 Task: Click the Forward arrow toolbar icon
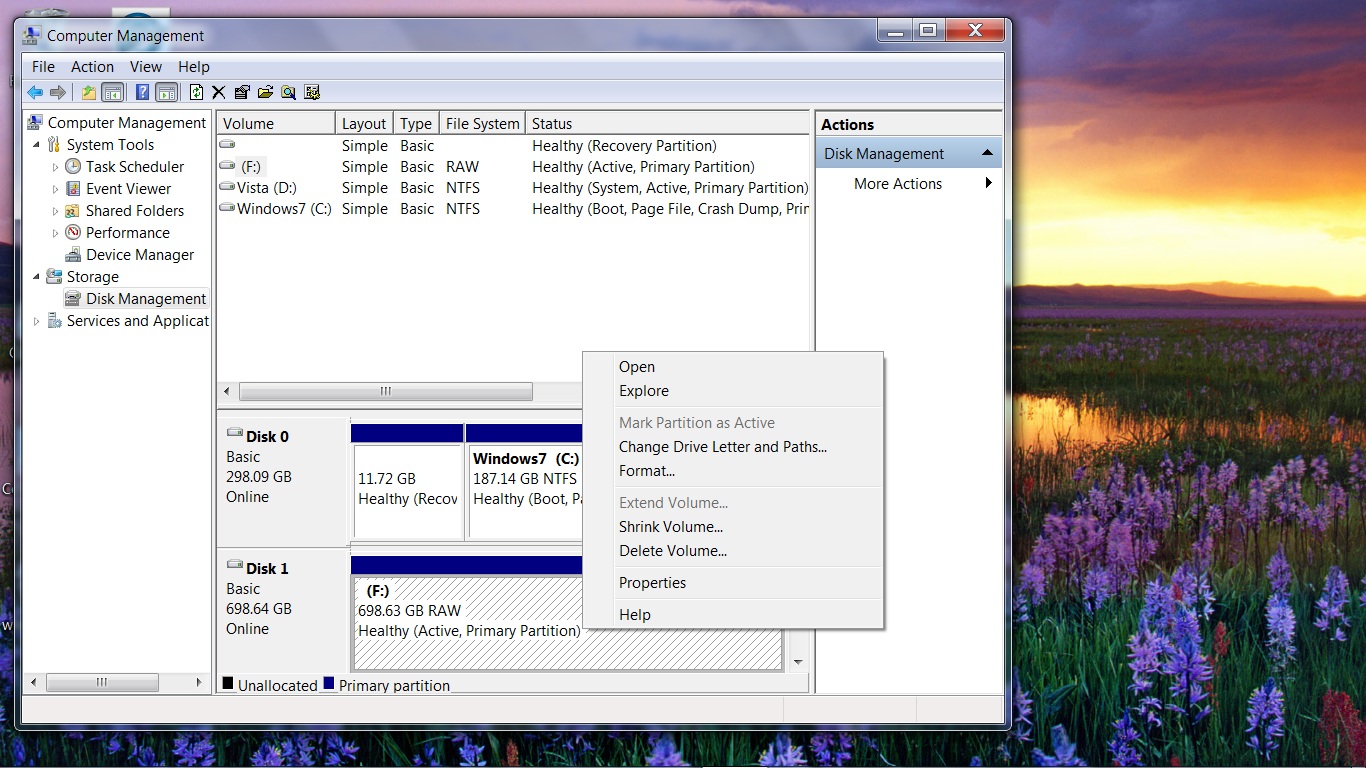[58, 93]
